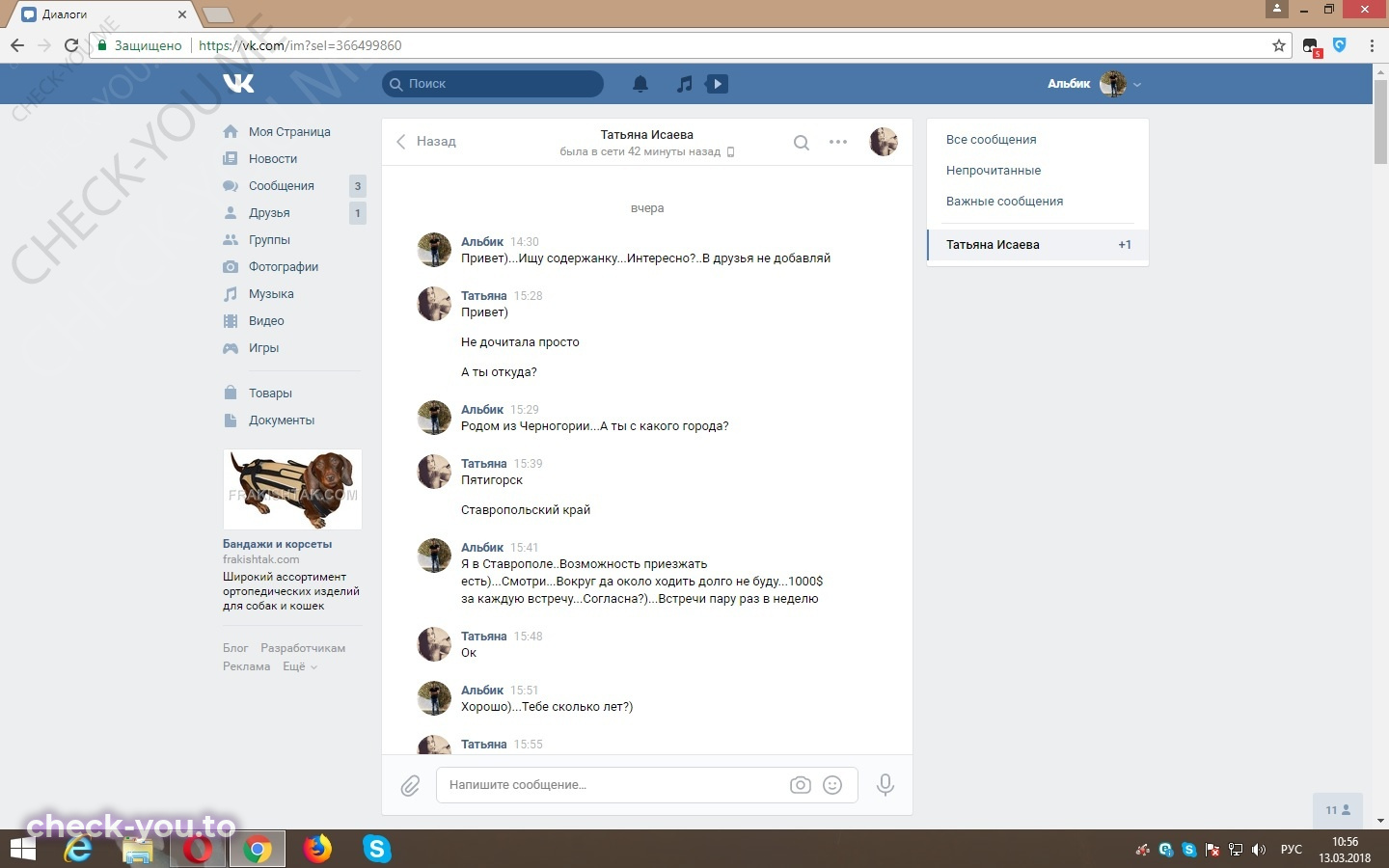Bookmark this page with the star icon
The height and width of the screenshot is (868, 1389).
coord(1279,45)
